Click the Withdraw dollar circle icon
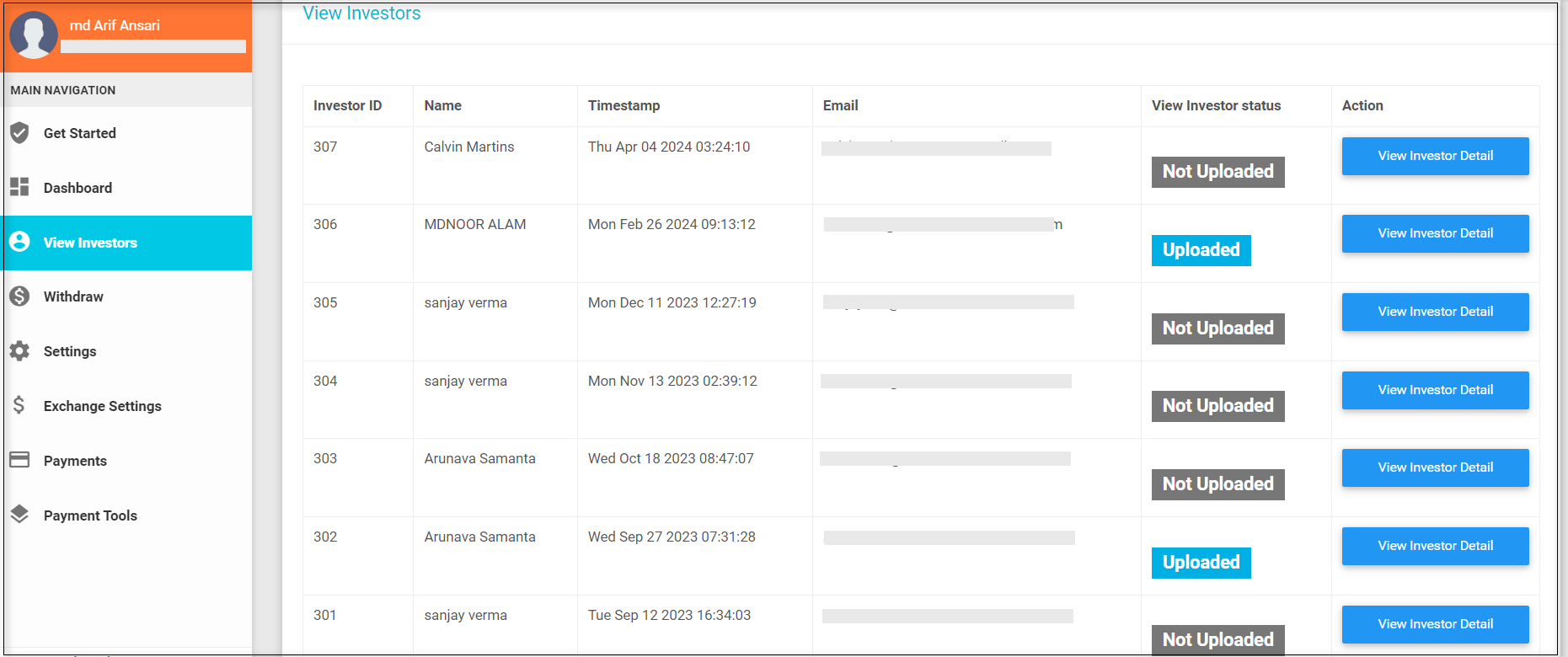The width and height of the screenshot is (1568, 657). [x=19, y=296]
